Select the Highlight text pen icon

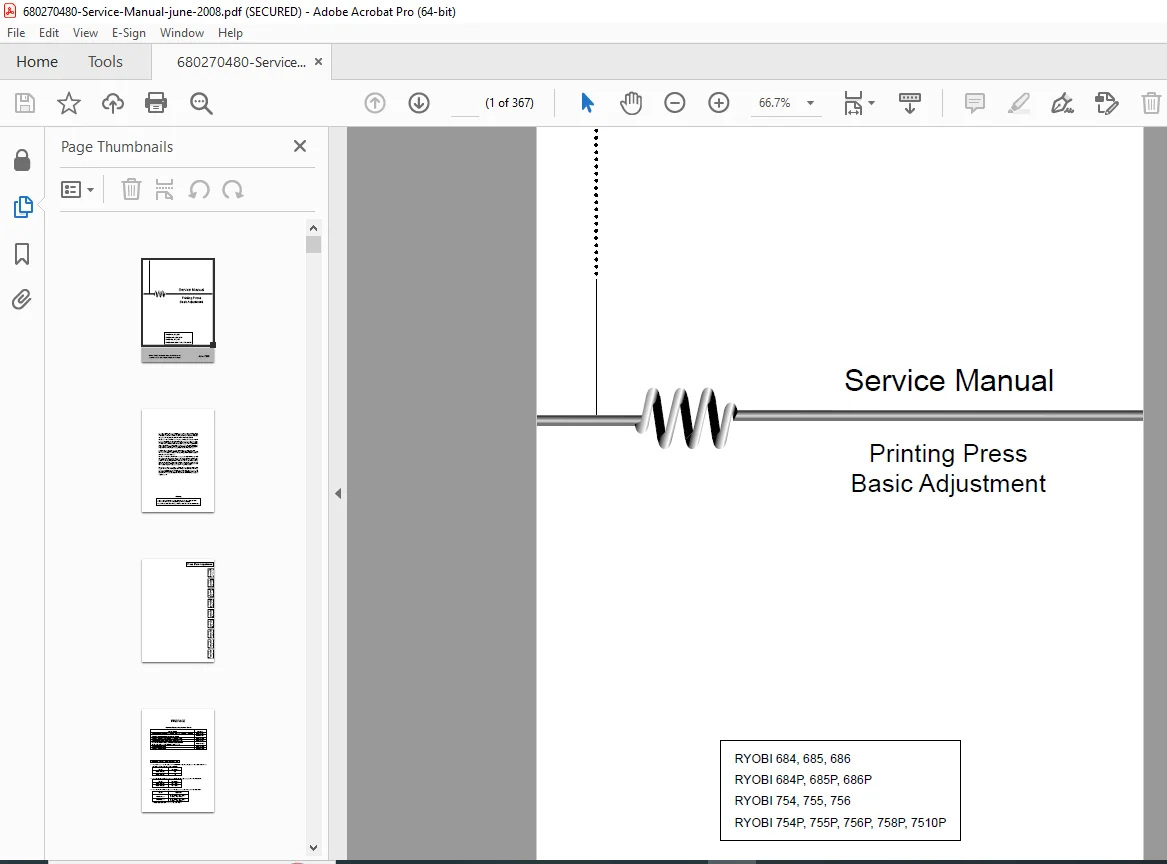coord(1018,103)
